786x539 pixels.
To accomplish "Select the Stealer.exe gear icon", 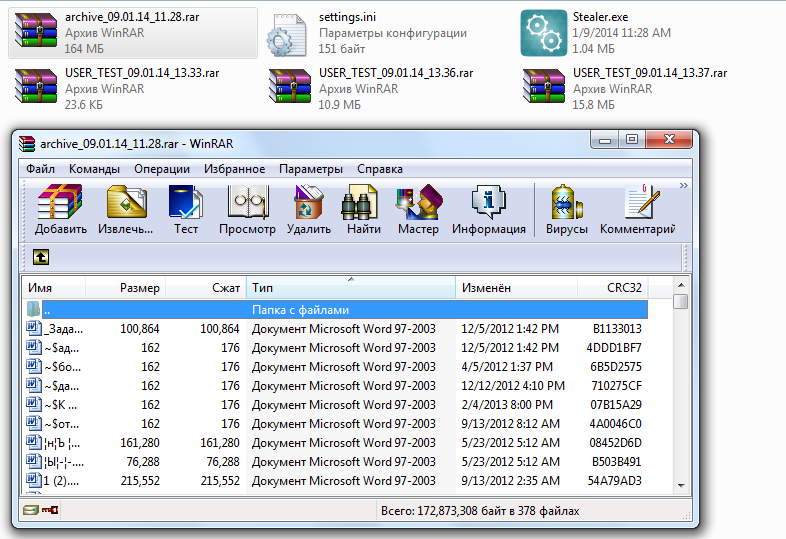I will coord(543,33).
